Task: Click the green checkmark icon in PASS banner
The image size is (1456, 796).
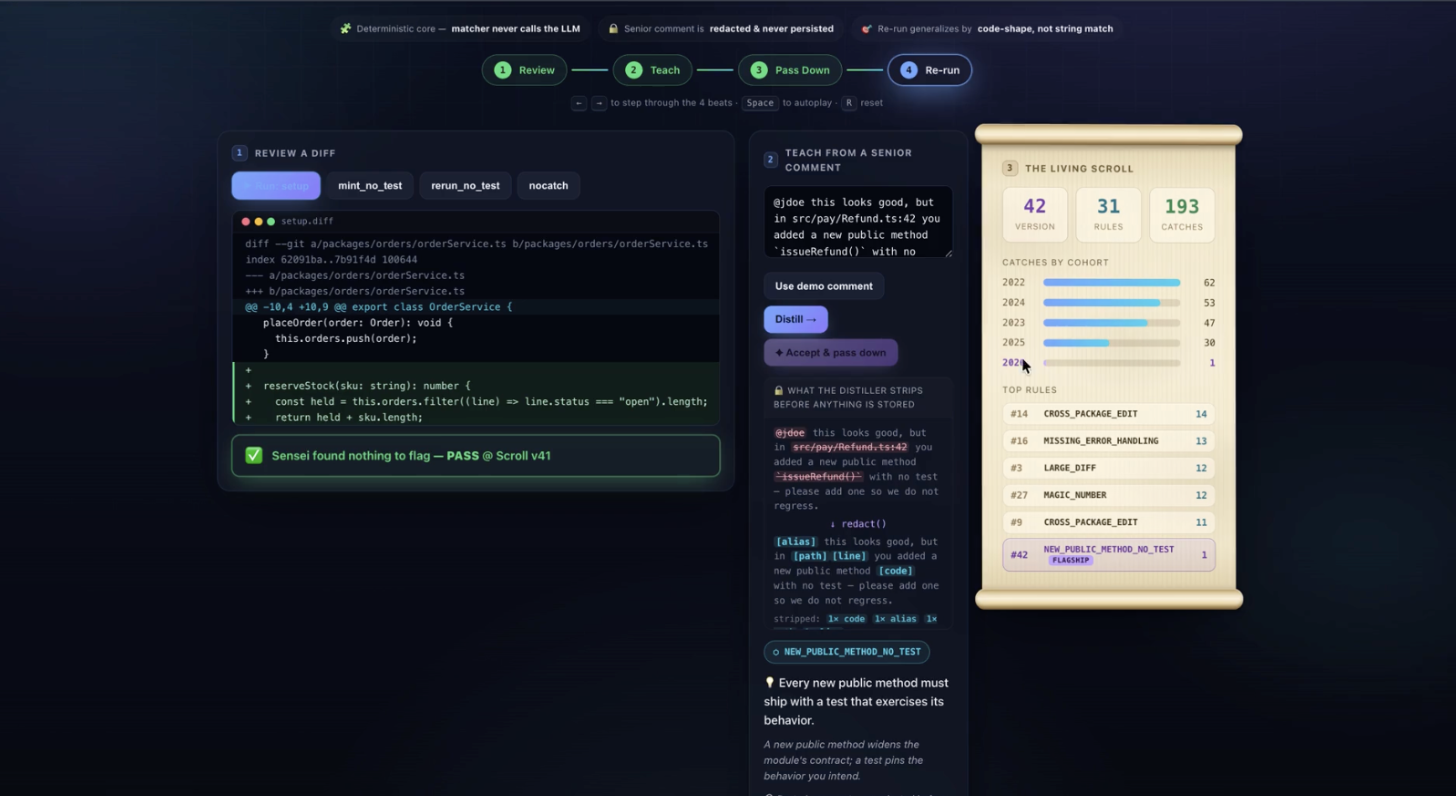Action: pos(254,455)
